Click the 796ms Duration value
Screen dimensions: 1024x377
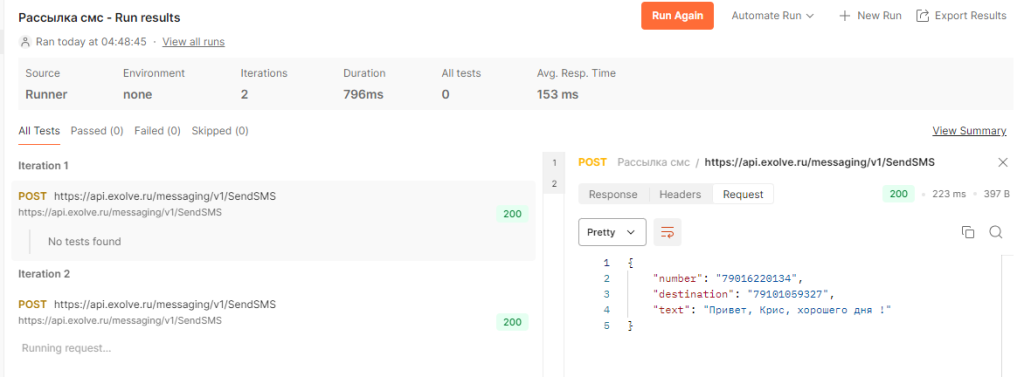(x=363, y=94)
